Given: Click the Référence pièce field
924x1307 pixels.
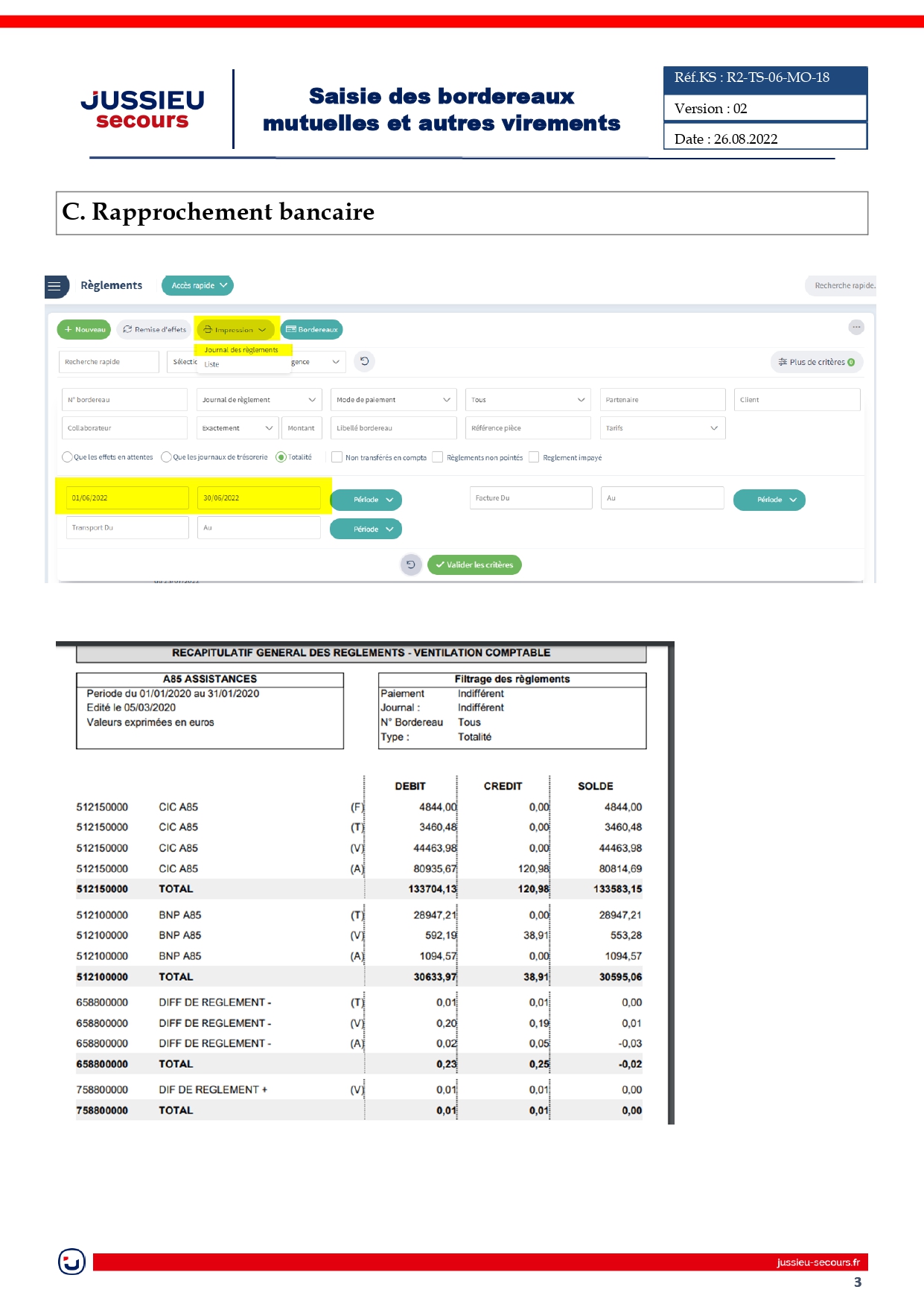Looking at the screenshot, I should point(528,428).
